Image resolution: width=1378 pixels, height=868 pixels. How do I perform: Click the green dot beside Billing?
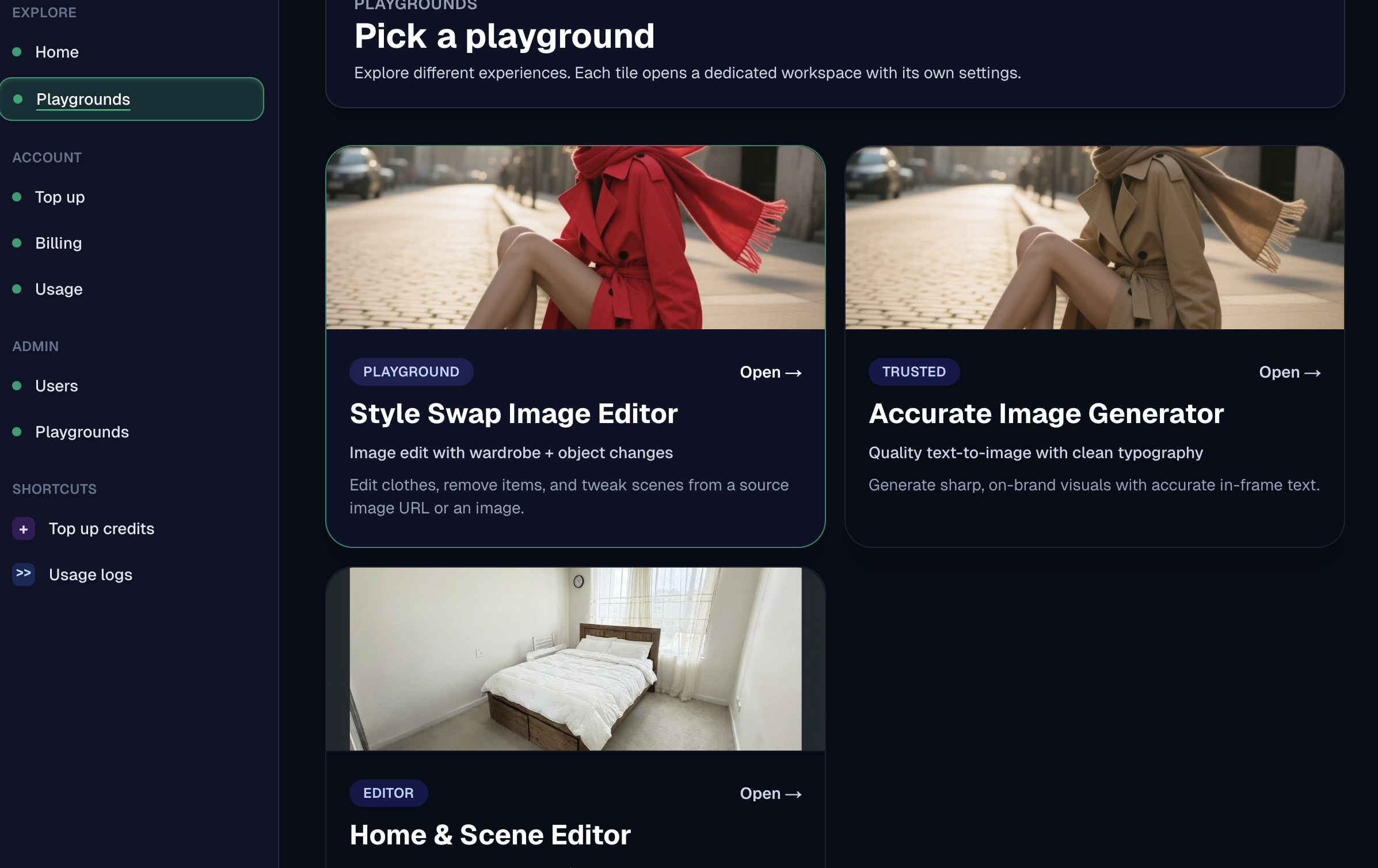[x=17, y=243]
